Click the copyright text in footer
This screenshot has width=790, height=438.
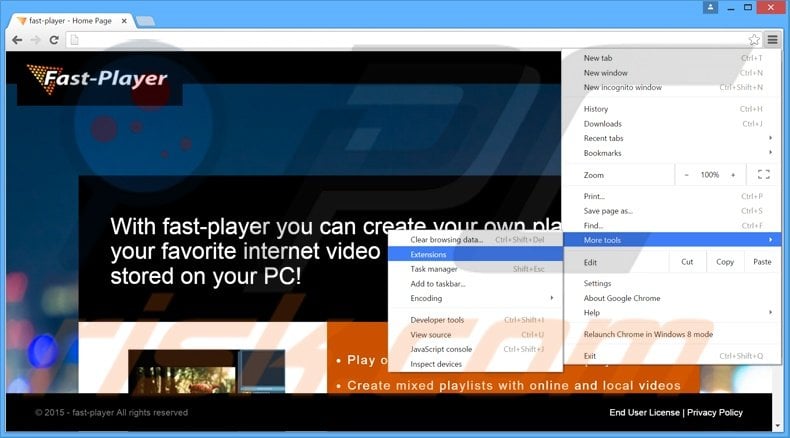pyautogui.click(x=111, y=412)
